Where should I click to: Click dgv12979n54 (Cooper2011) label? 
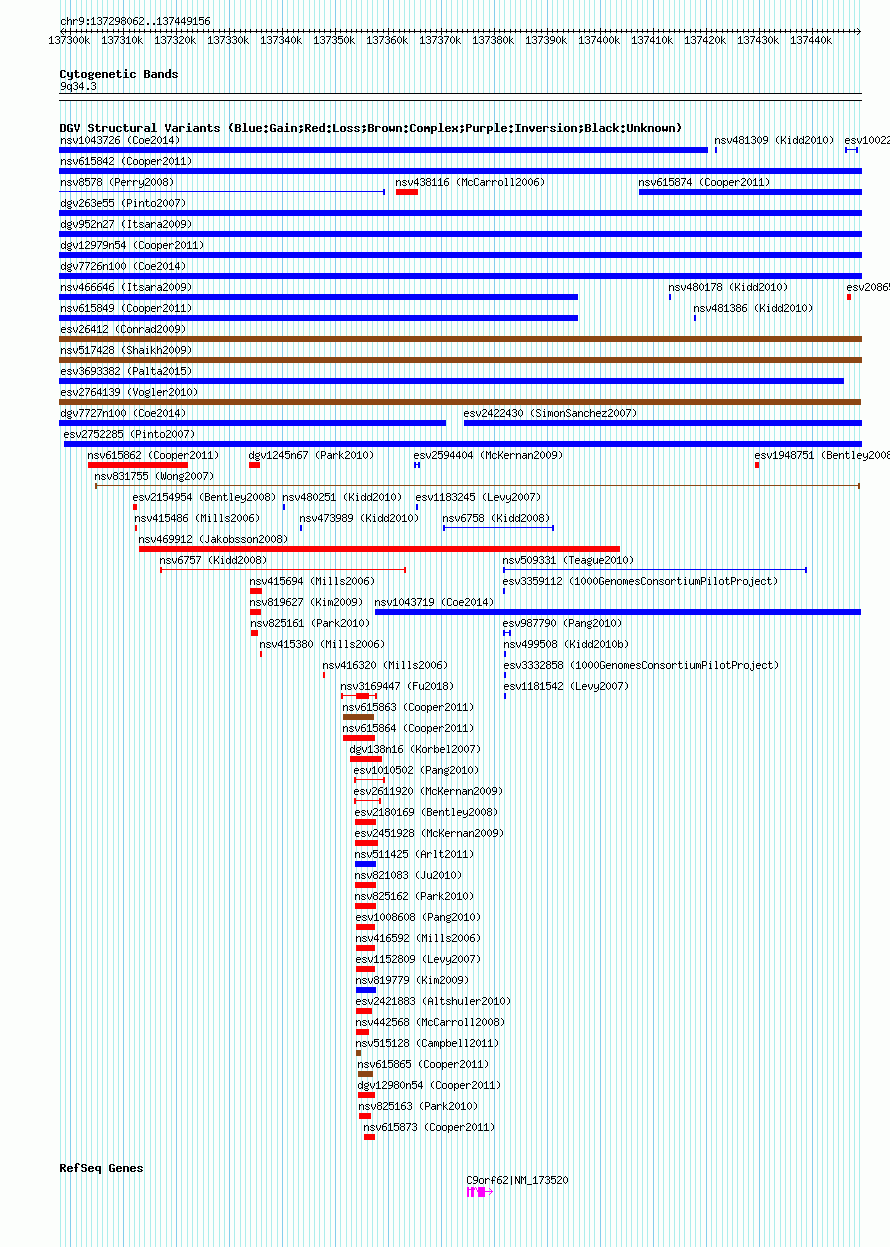pos(132,245)
